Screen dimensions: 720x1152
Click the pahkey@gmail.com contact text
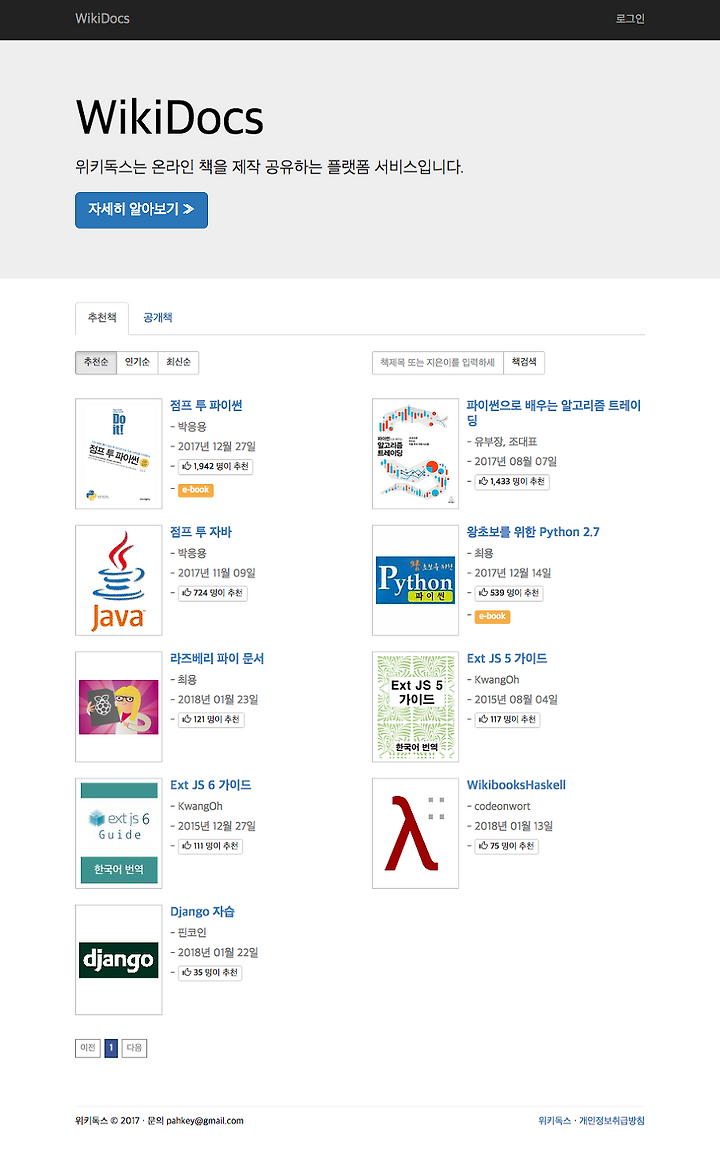pyautogui.click(x=205, y=1121)
